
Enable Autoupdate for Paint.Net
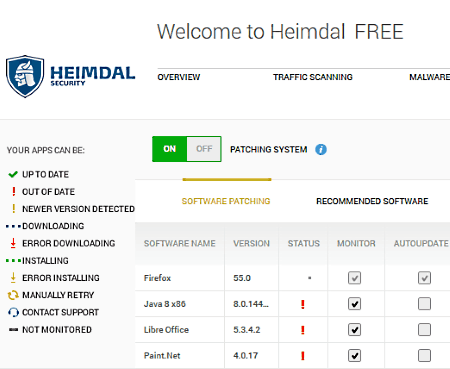click(x=424, y=355)
